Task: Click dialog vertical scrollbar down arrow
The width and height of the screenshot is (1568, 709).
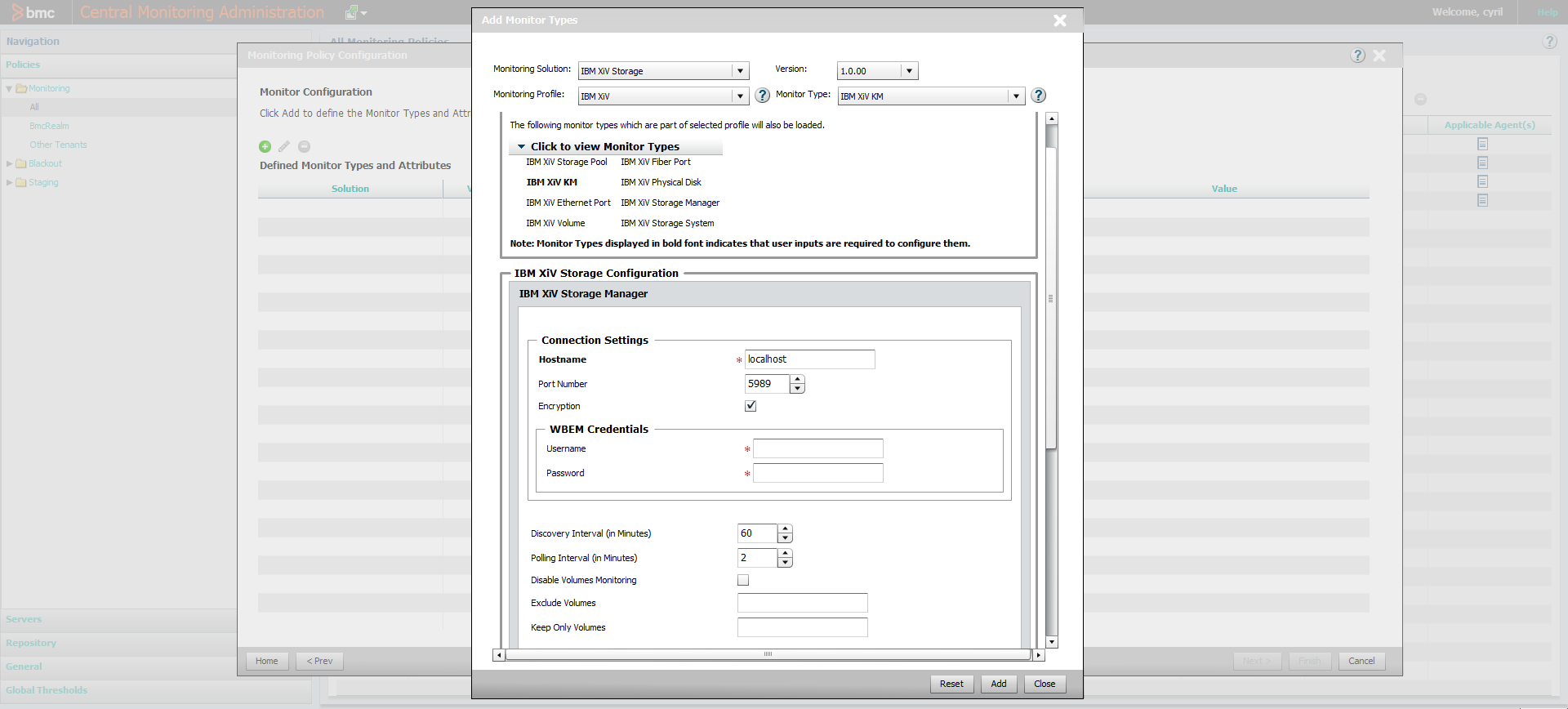Action: (x=1052, y=642)
